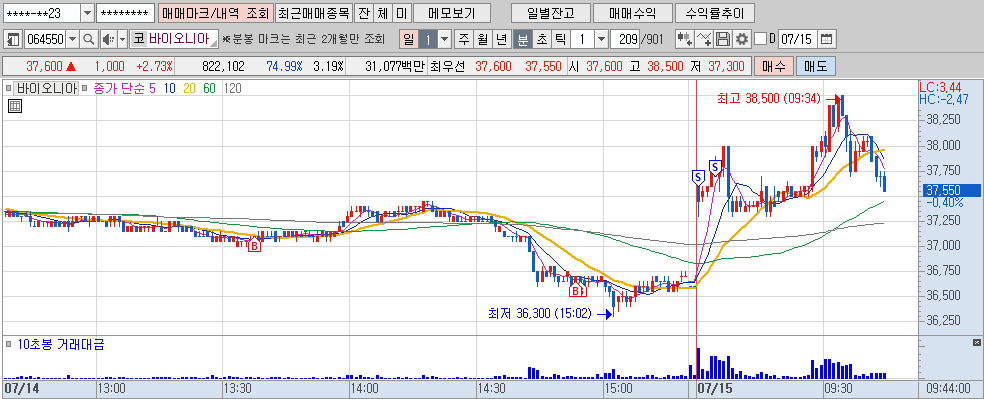Image resolution: width=984 pixels, height=399 pixels.
Task: Select the 틱 tick period toggle
Action: [x=560, y=39]
